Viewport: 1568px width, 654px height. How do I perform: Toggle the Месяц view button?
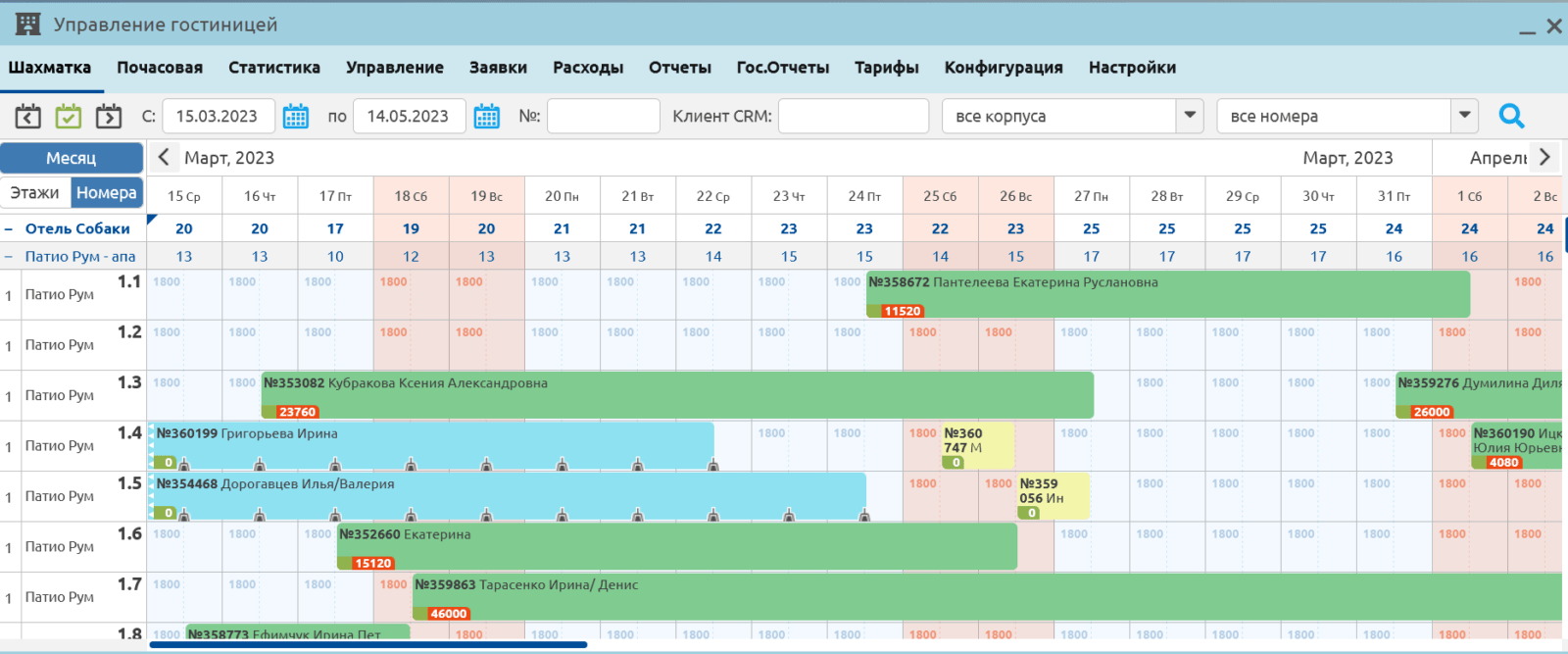72,158
